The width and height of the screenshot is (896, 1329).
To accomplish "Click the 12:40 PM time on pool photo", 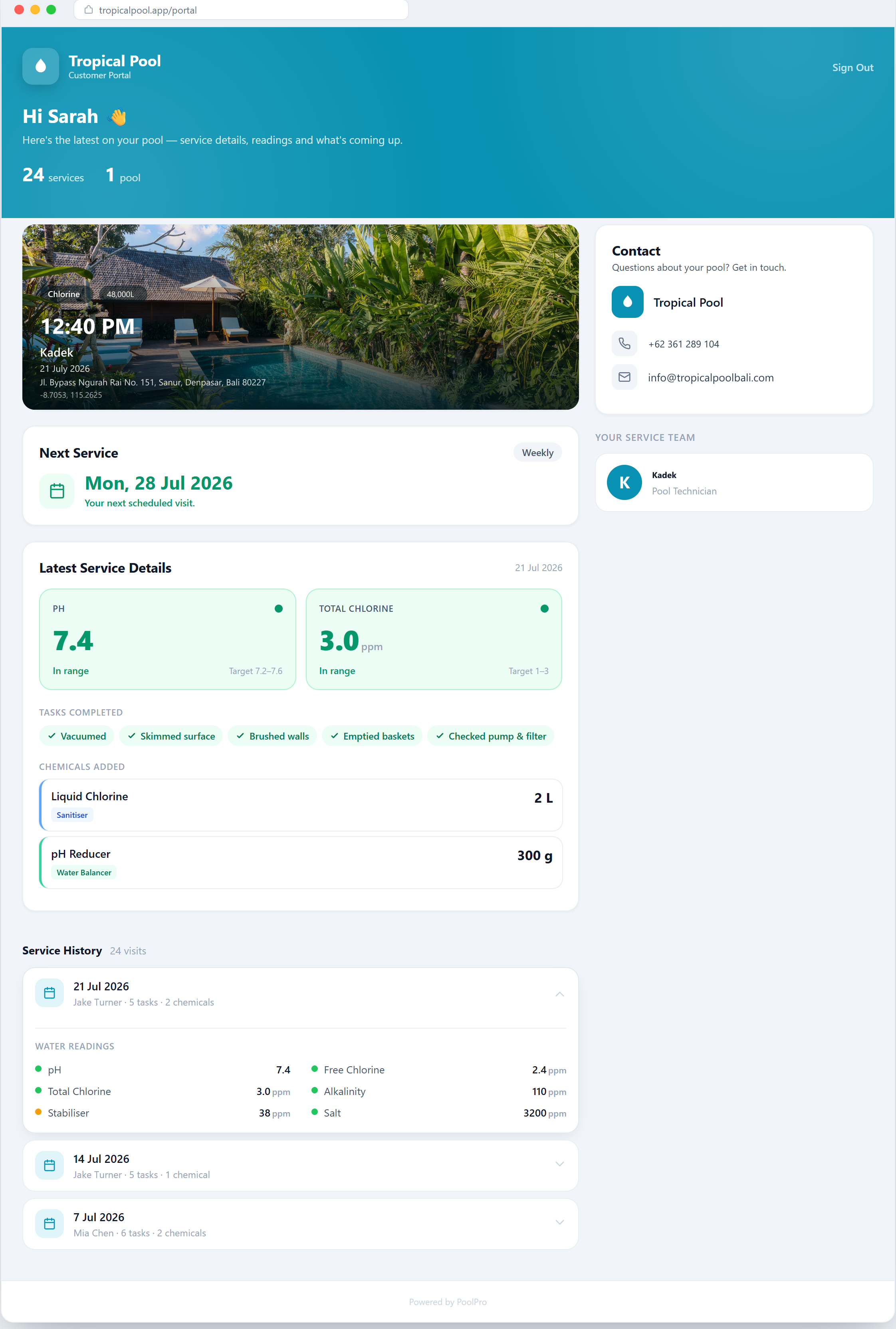I will [x=87, y=326].
